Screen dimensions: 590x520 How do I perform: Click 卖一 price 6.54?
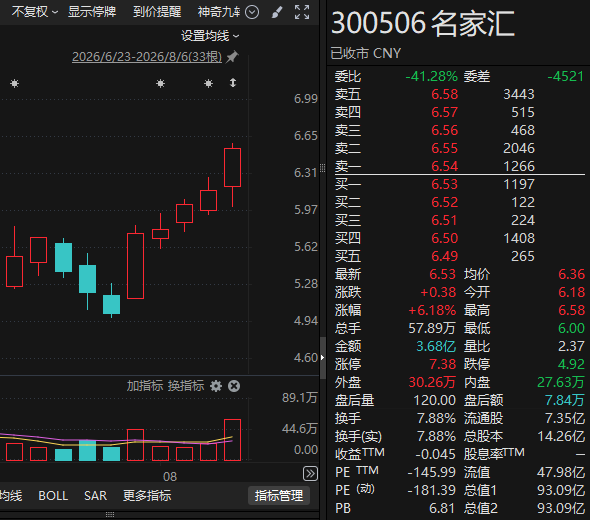click(444, 166)
